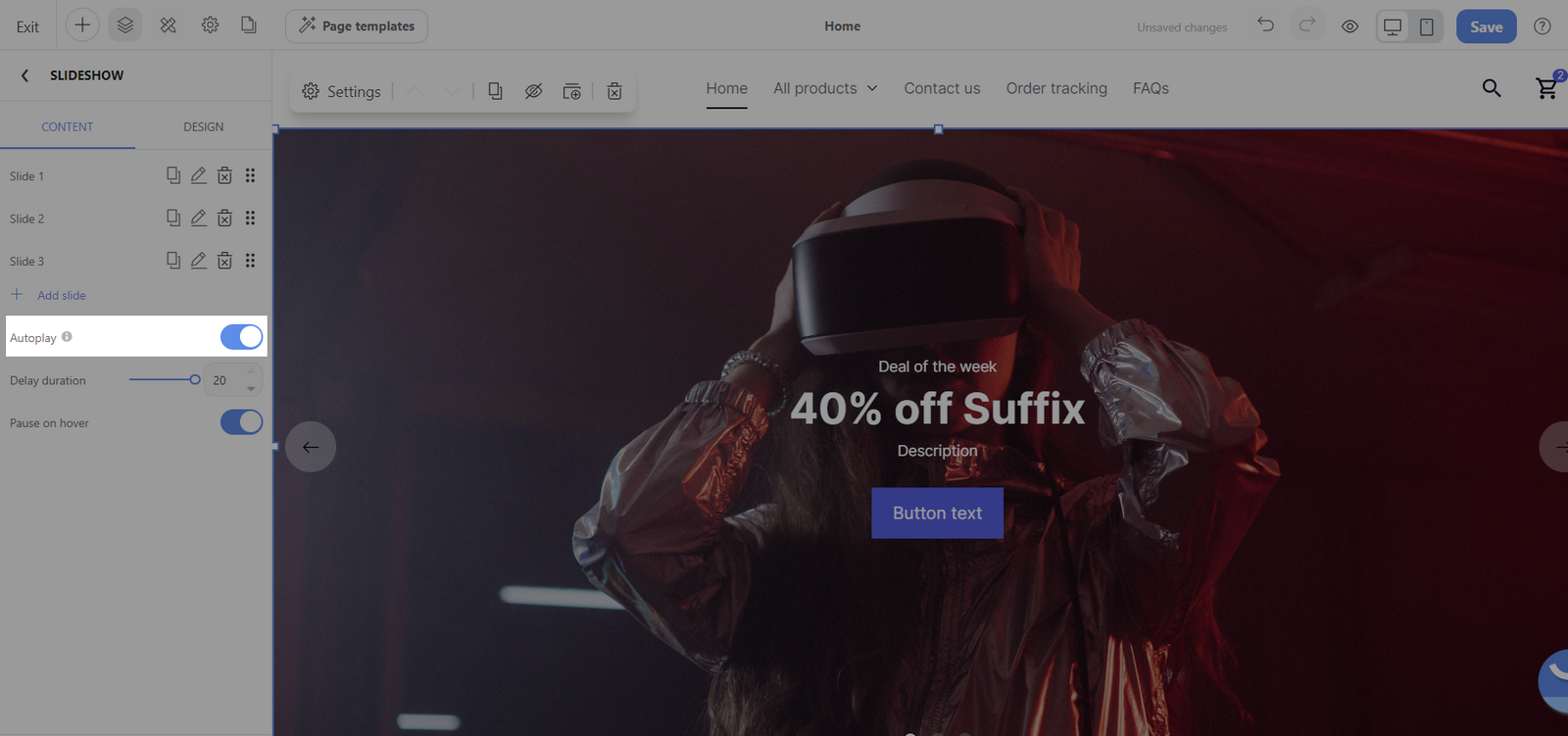This screenshot has height=736, width=1568.
Task: Toggle the Autoplay switch
Action: click(x=242, y=337)
